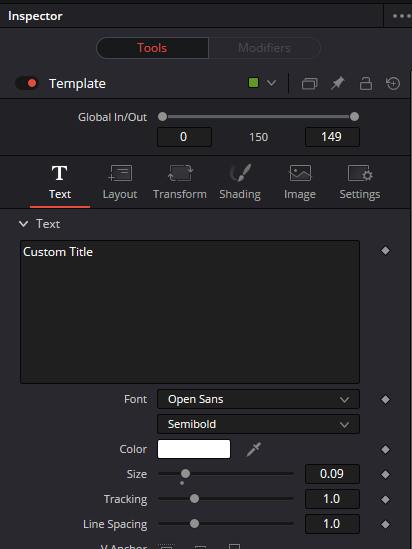Open the Semibold font style dropdown
The width and height of the screenshot is (412, 549).
[x=258, y=424]
